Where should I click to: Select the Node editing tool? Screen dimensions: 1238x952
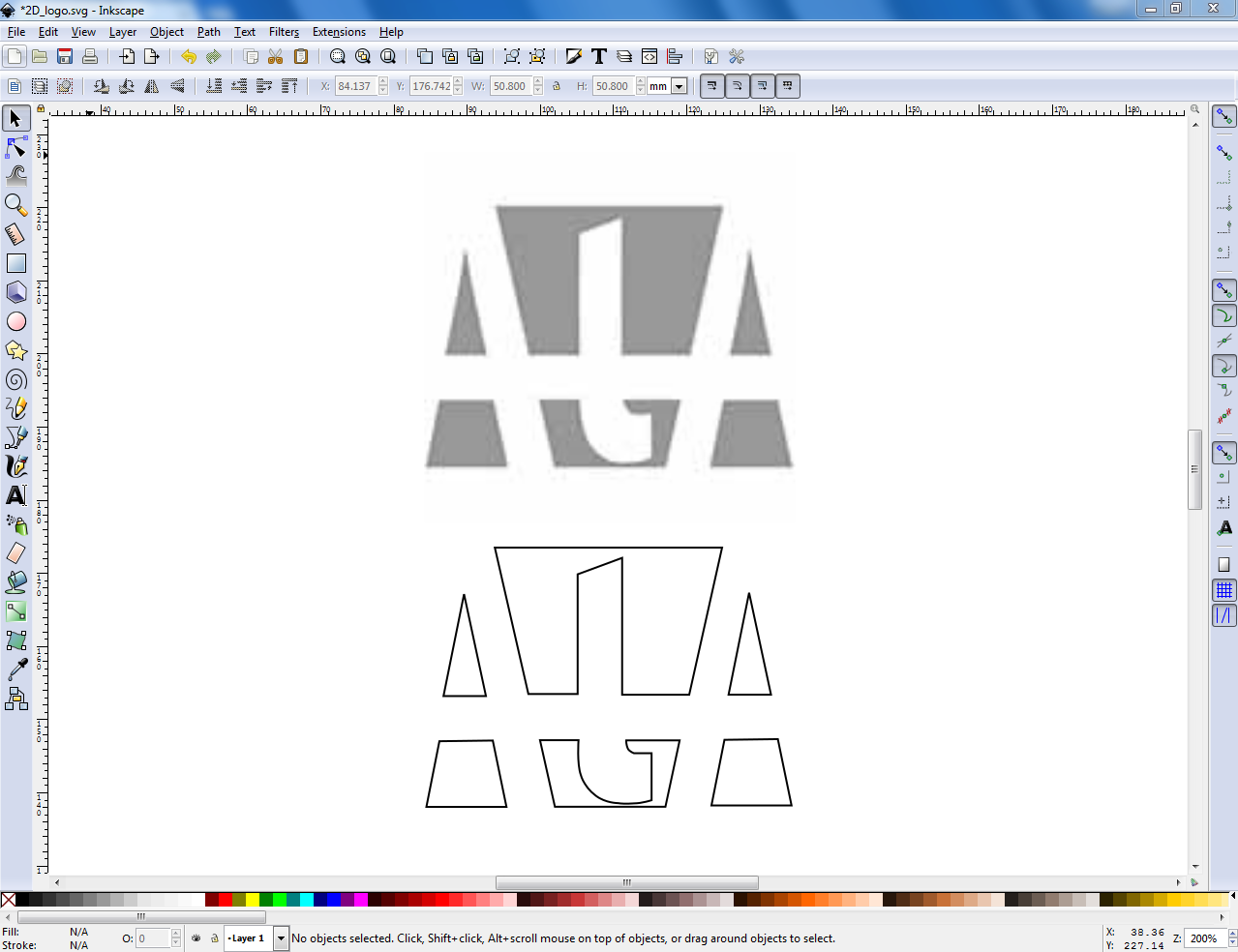point(16,147)
